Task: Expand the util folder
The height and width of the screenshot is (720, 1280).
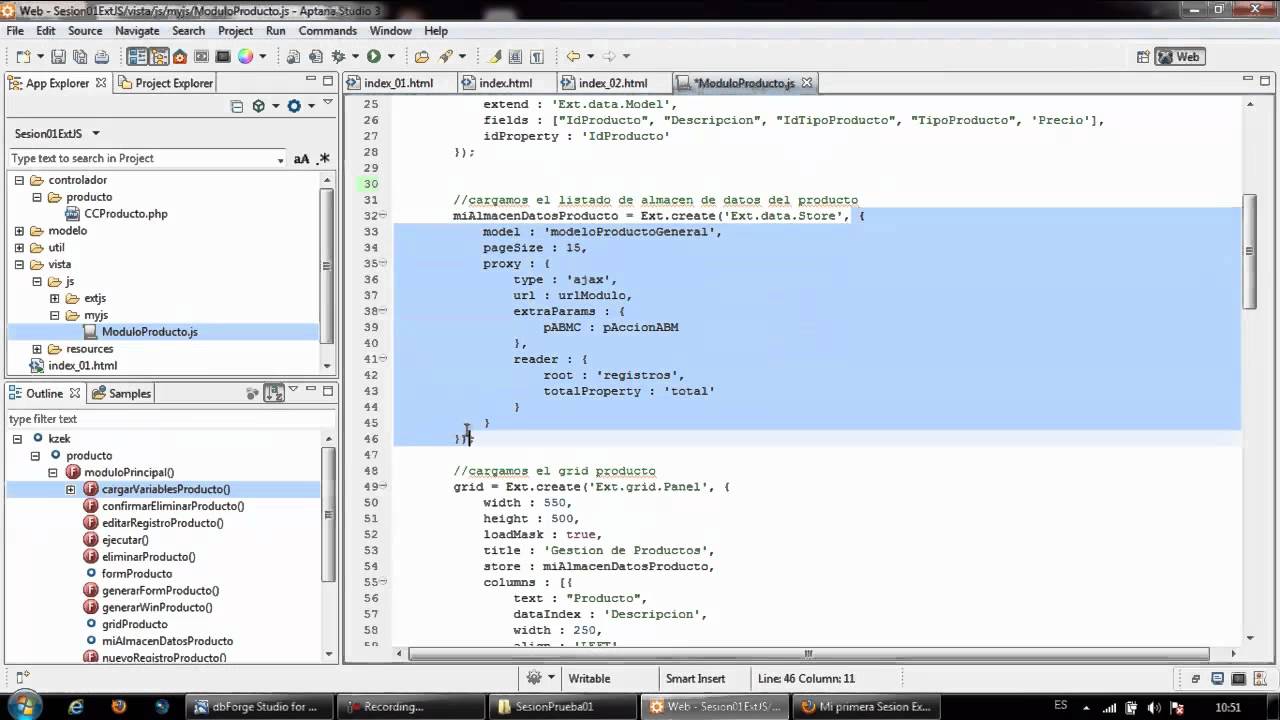Action: (19, 248)
